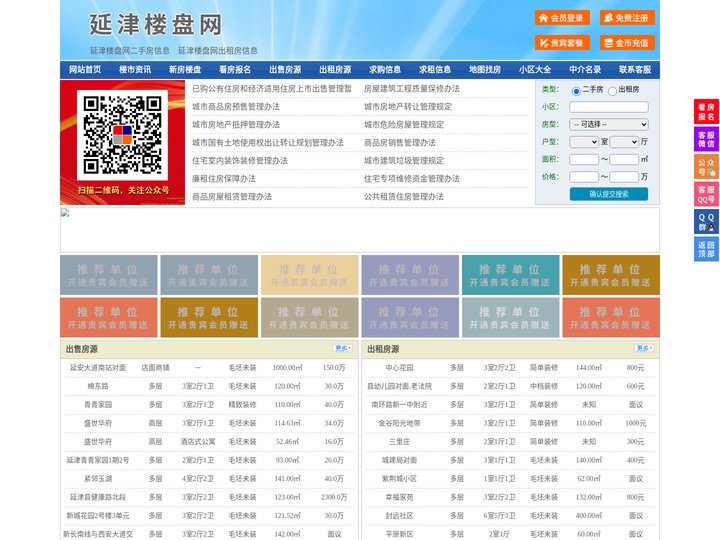This screenshot has height=540, width=720.
Task: Open 求租信息 nav item
Action: (435, 70)
